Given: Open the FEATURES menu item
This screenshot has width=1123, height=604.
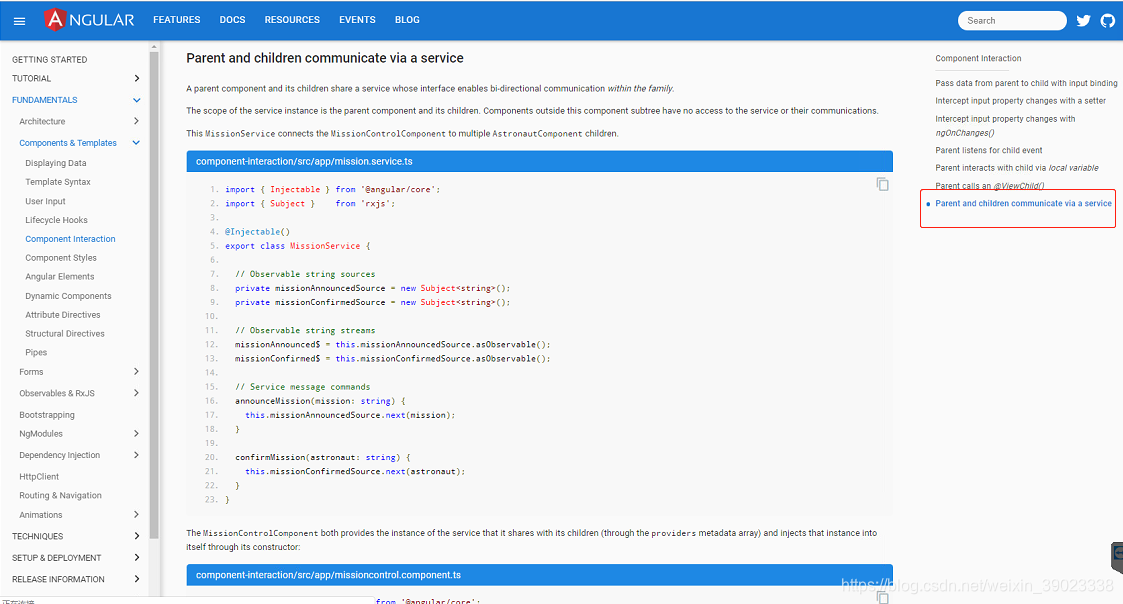Looking at the screenshot, I should pos(176,20).
